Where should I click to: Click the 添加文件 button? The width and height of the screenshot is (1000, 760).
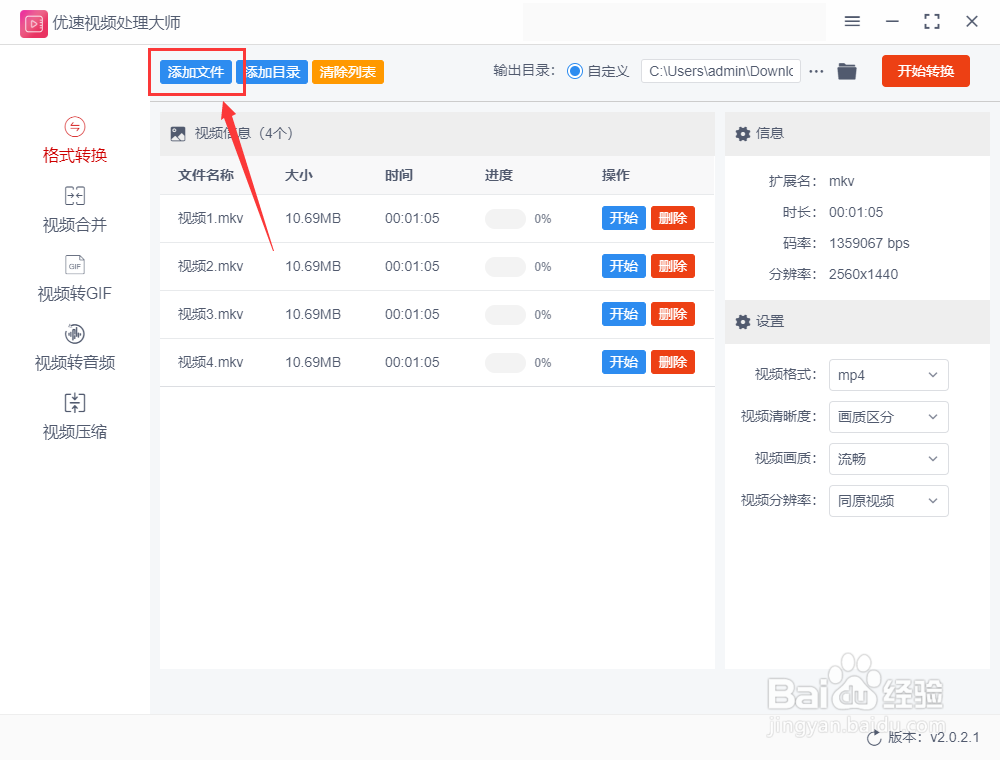click(197, 71)
